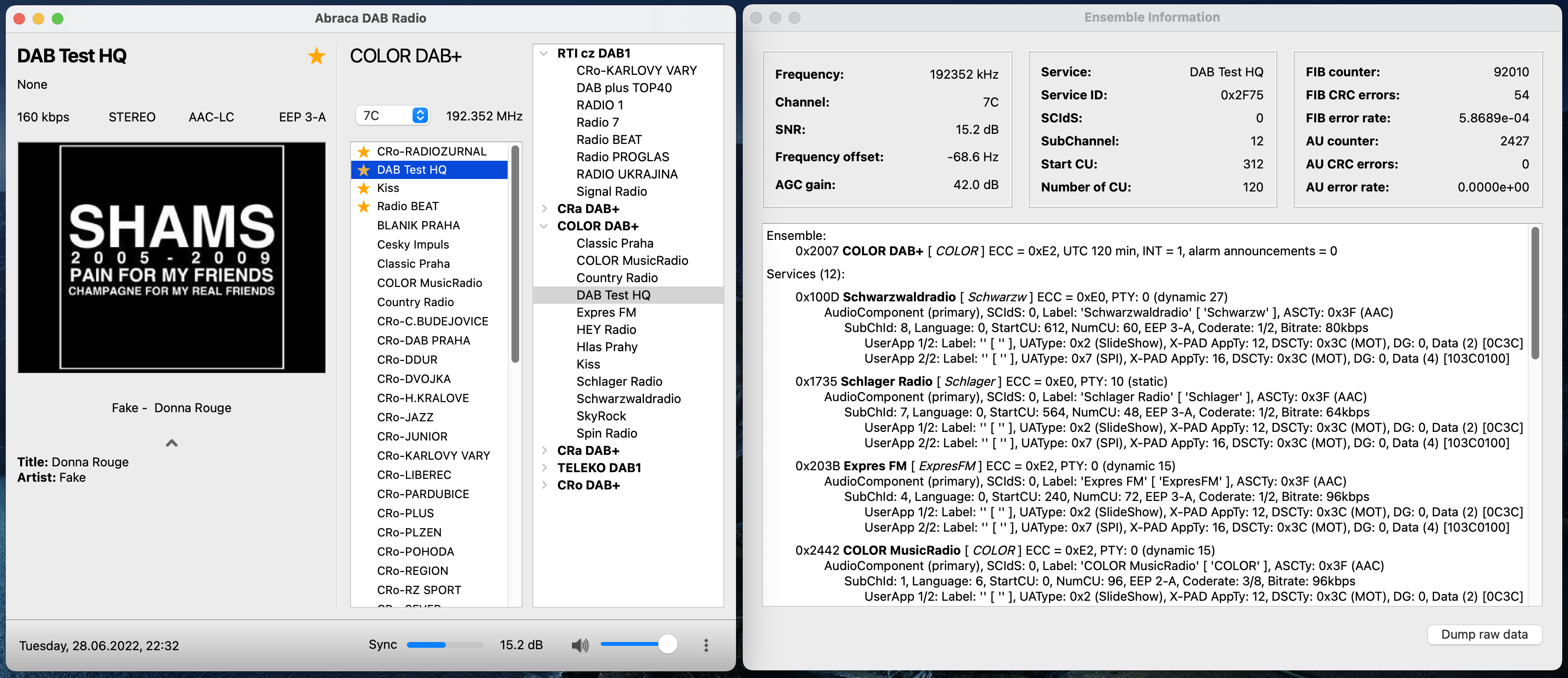
Task: Select SkyRock in ensemble tree
Action: [x=601, y=416]
